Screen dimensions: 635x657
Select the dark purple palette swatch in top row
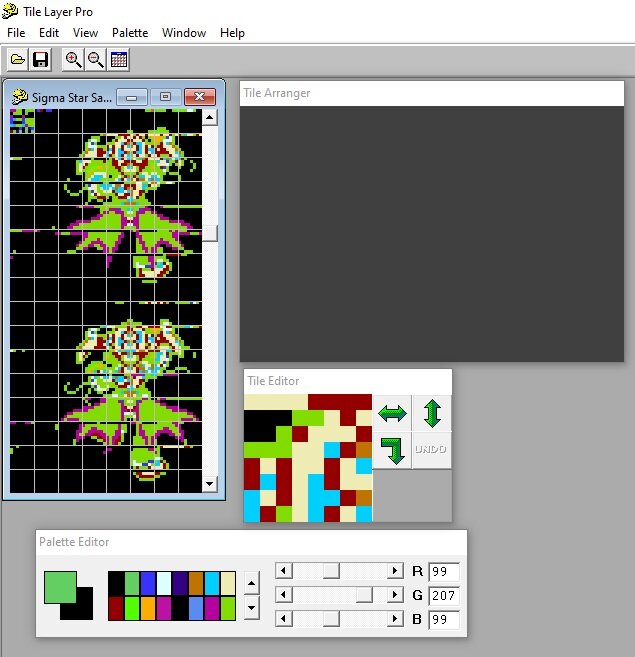(x=180, y=583)
